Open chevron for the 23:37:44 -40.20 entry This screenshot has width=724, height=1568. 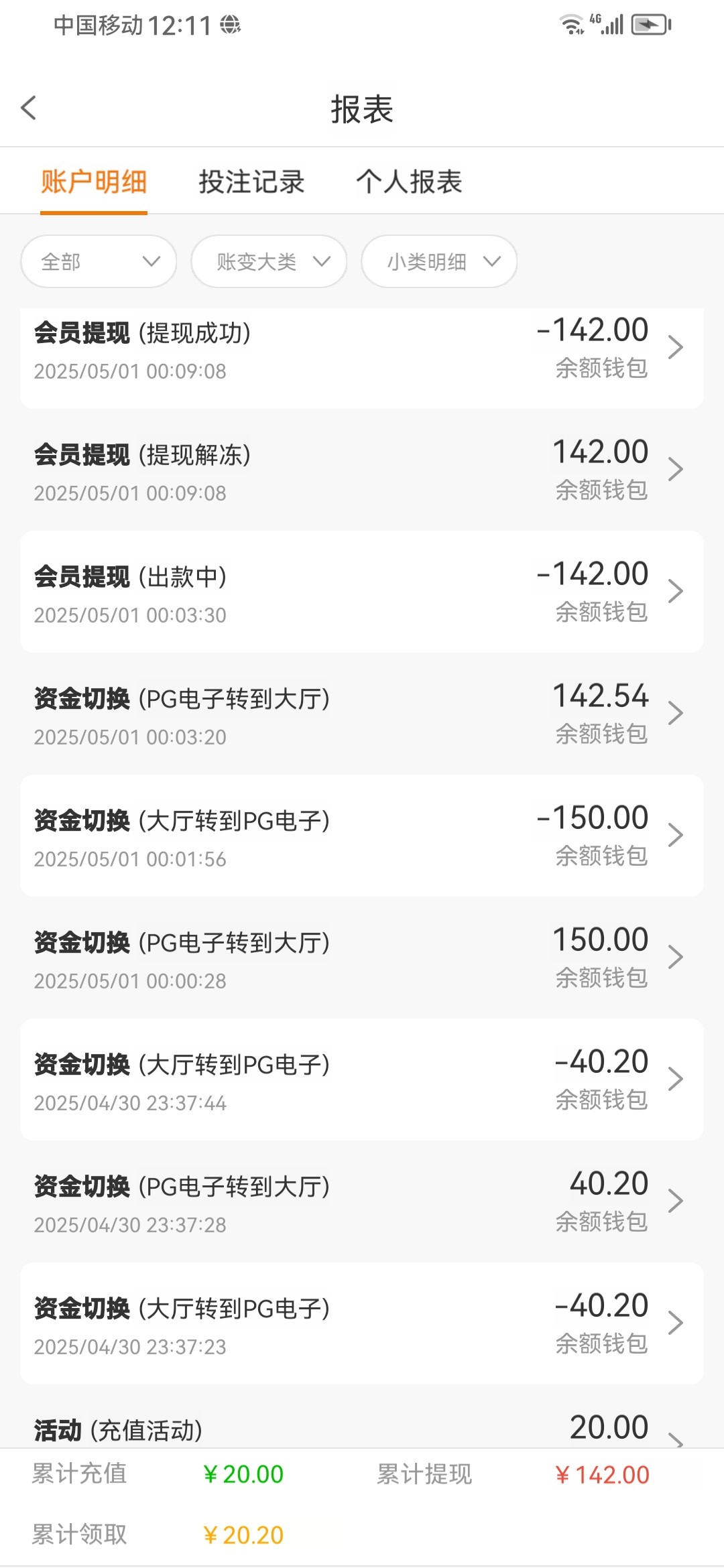[x=675, y=1079]
